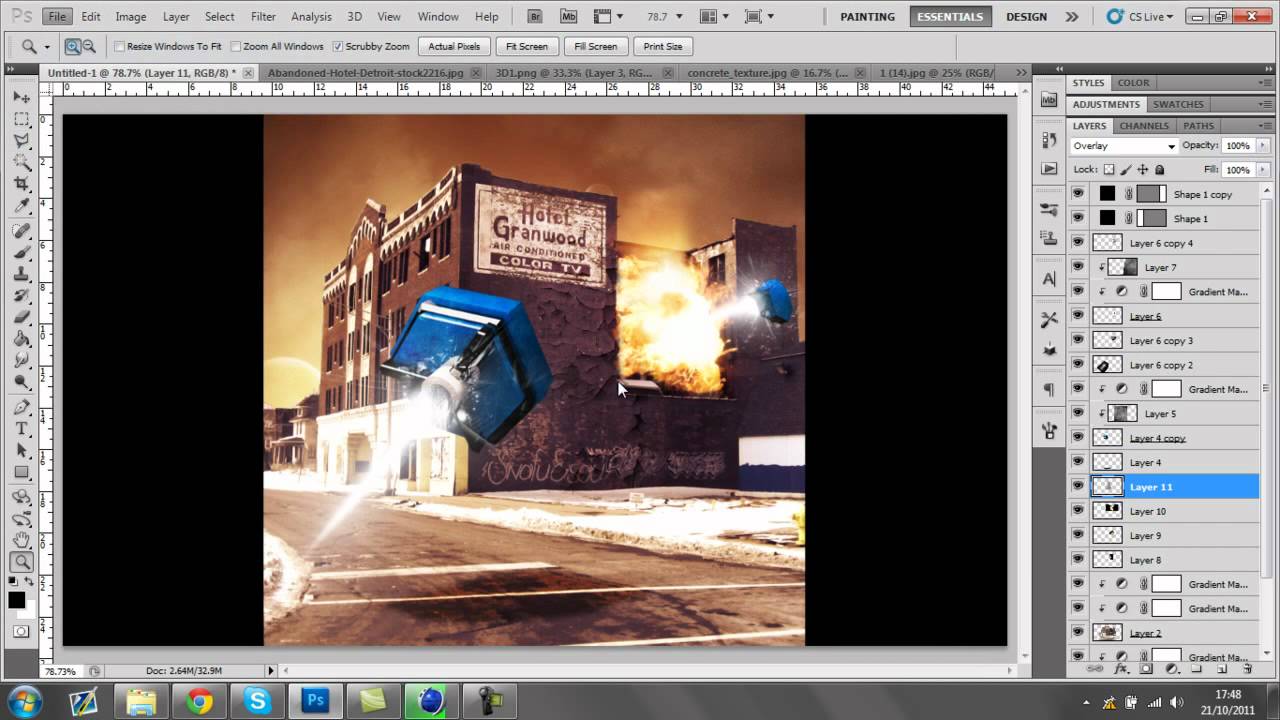Open the Analysis menu
Image resolution: width=1280 pixels, height=720 pixels.
pyautogui.click(x=311, y=17)
